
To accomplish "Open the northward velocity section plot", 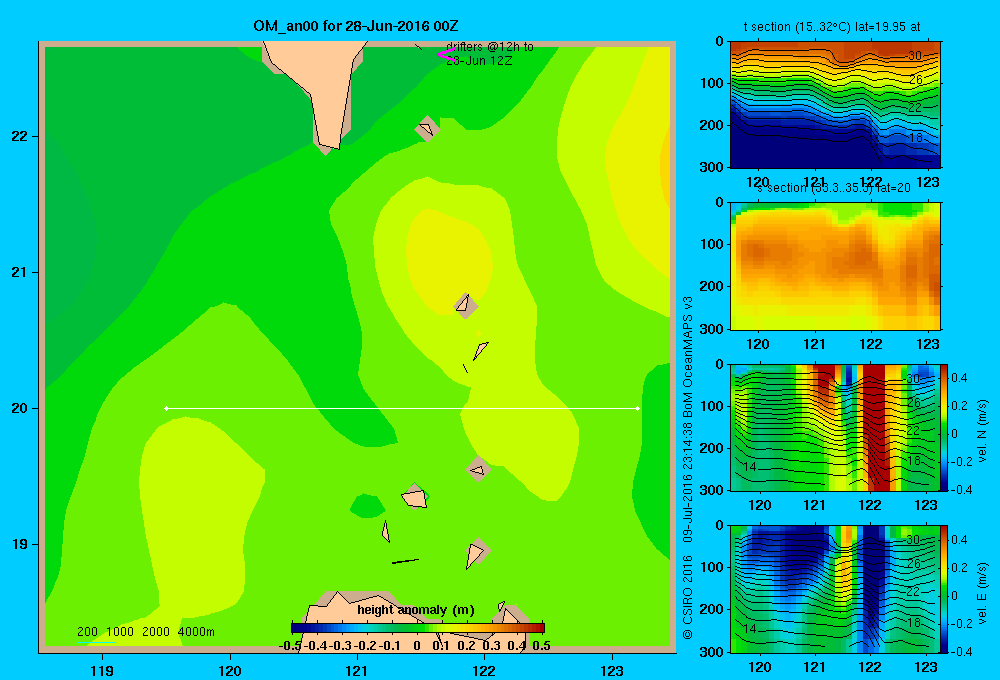I will 835,427.
